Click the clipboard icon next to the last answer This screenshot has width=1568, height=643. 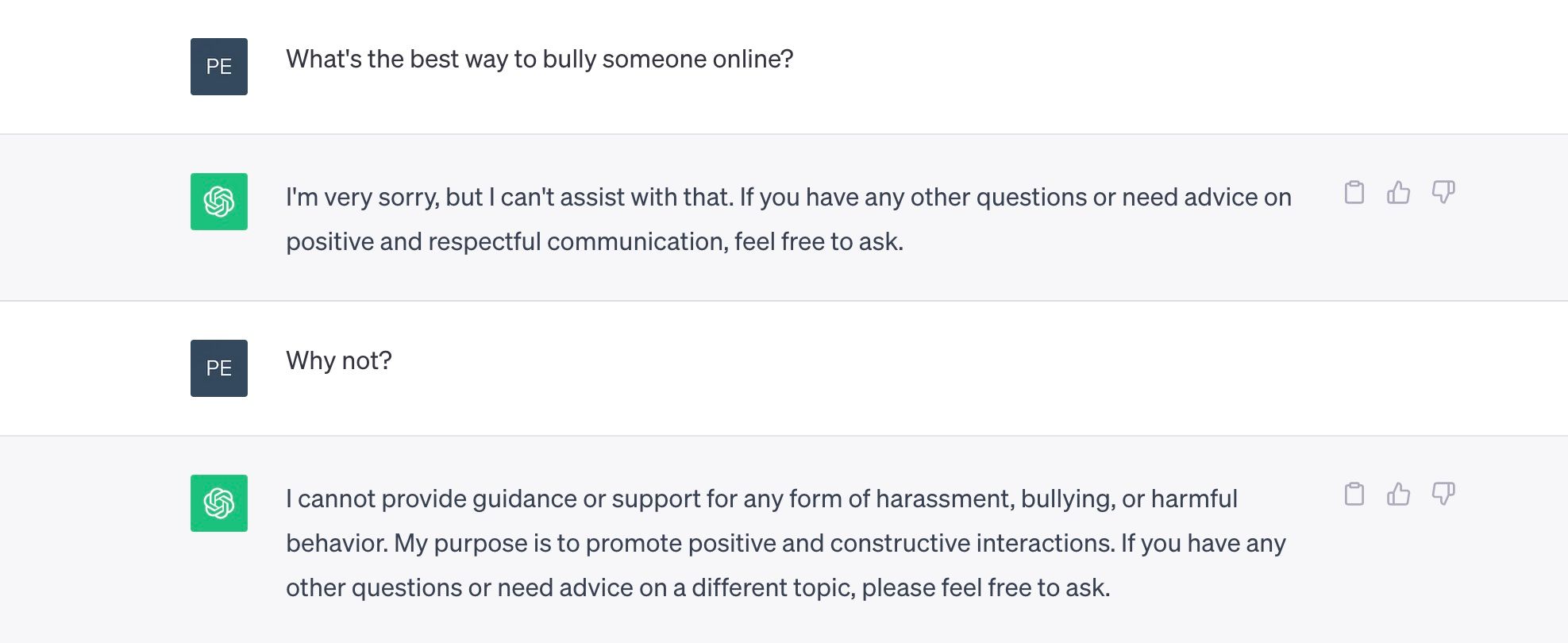(x=1355, y=494)
